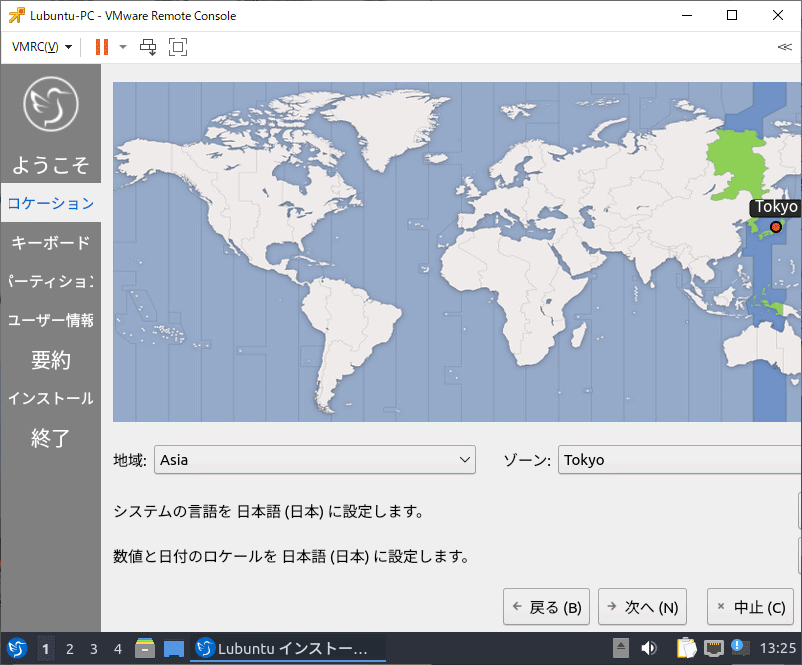Click the show desktop blue icon
The image size is (802, 665).
[174, 649]
